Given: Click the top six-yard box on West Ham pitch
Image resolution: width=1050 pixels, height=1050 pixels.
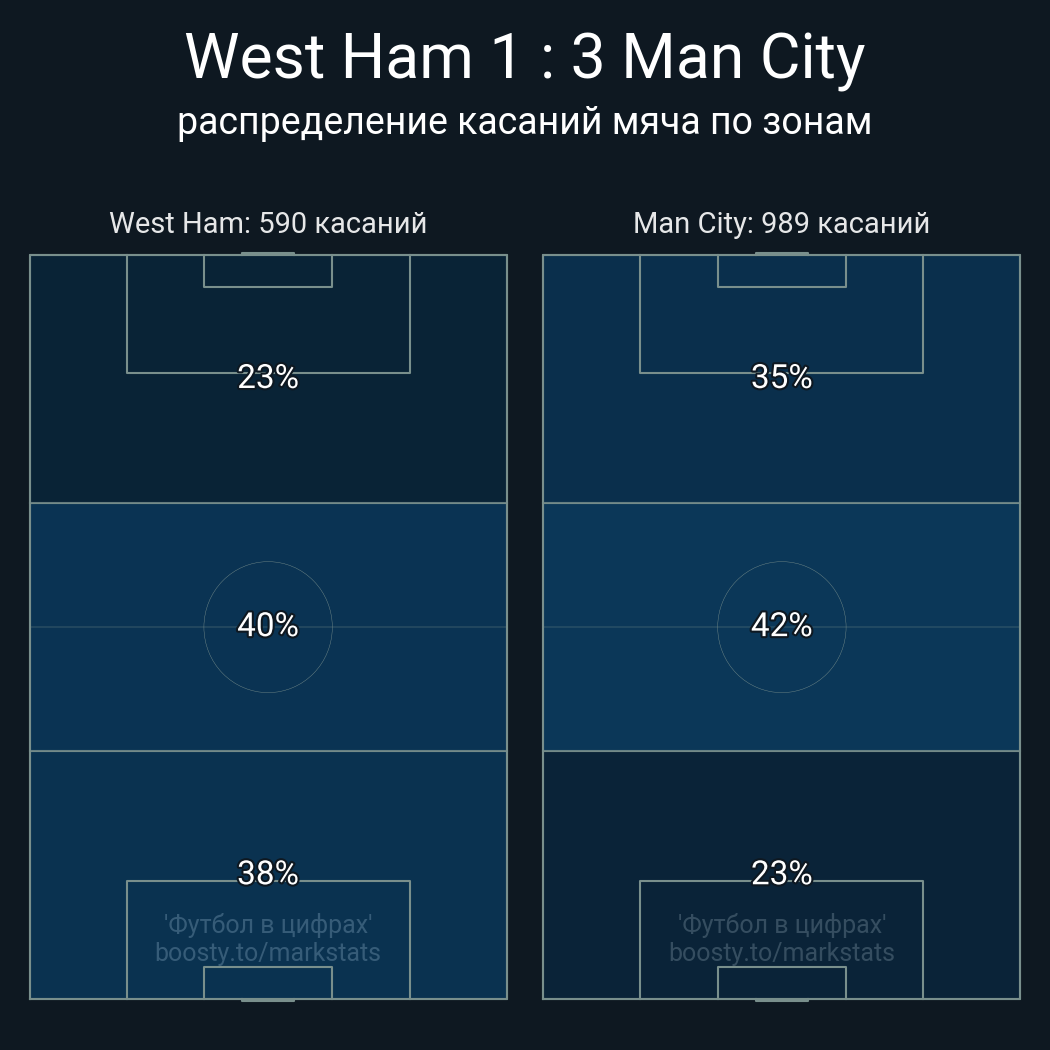Looking at the screenshot, I should click(x=268, y=271).
